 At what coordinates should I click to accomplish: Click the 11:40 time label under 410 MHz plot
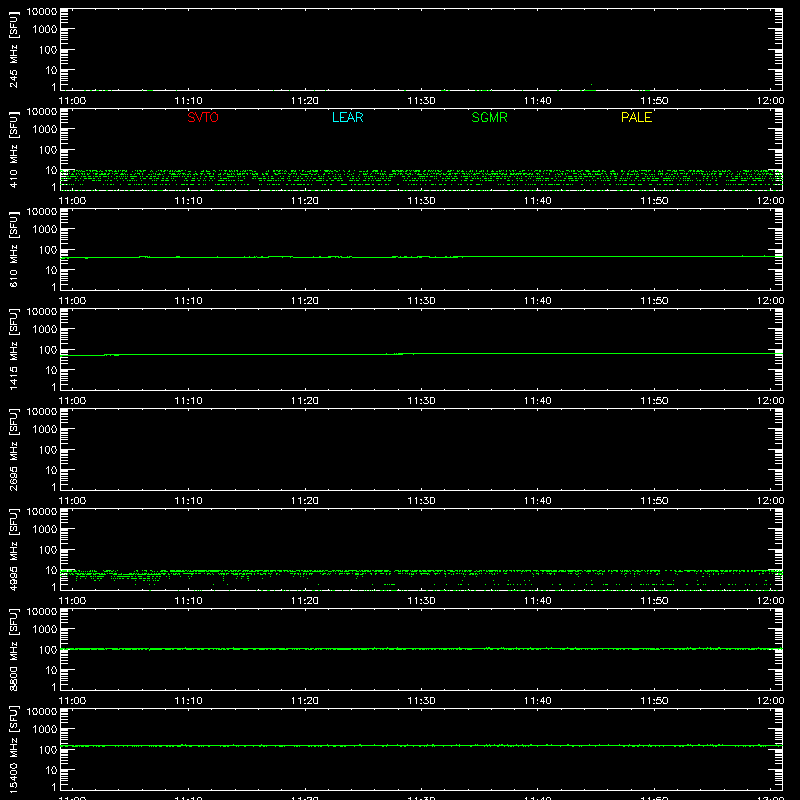pos(538,201)
